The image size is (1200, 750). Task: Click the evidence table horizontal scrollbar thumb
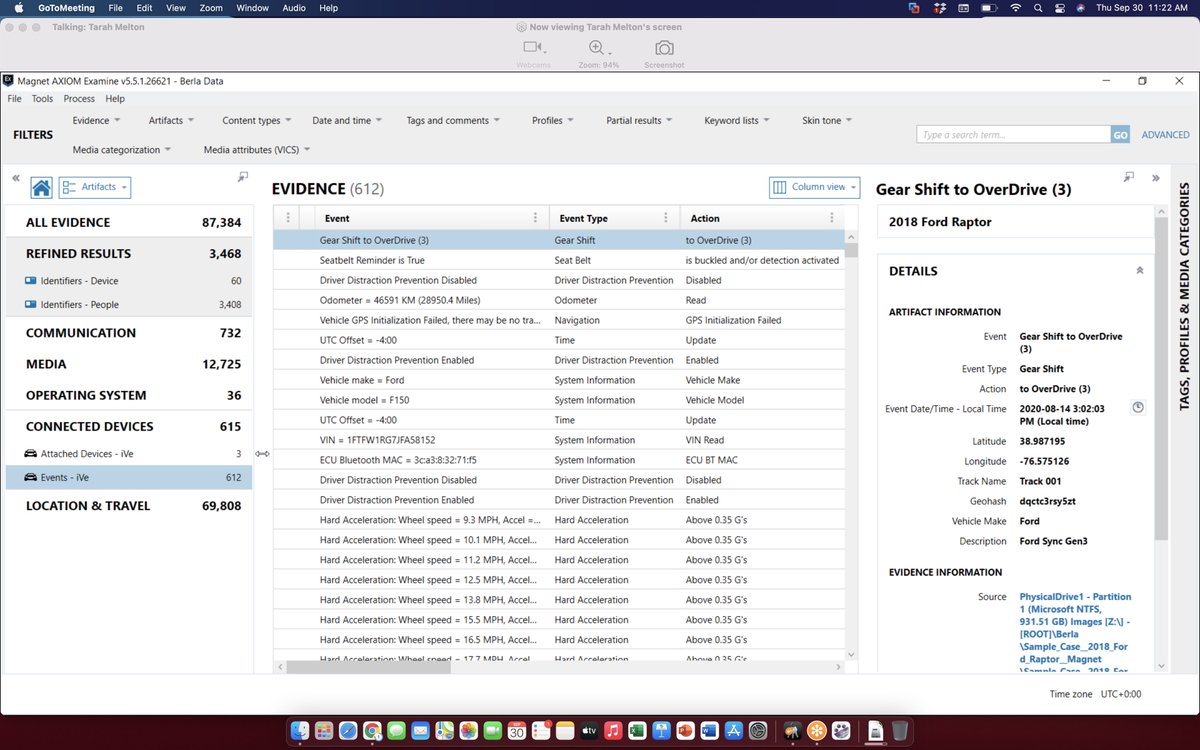click(368, 666)
